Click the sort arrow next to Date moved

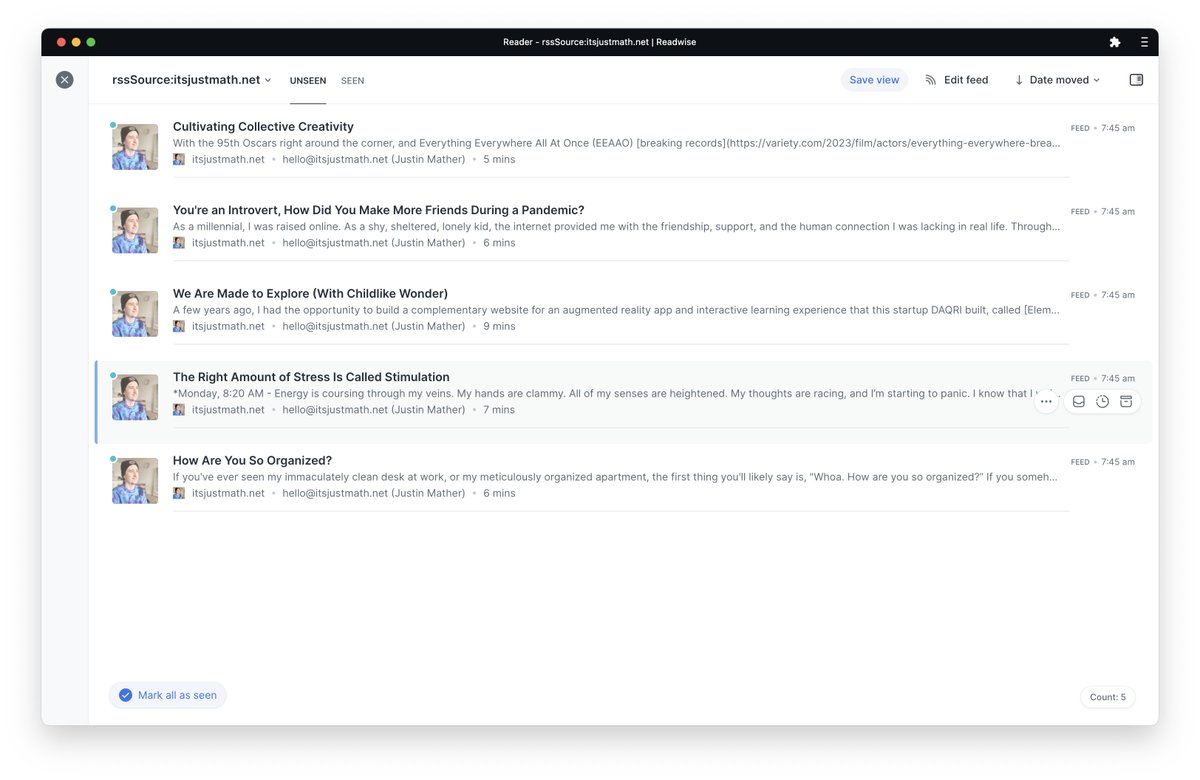point(1019,80)
